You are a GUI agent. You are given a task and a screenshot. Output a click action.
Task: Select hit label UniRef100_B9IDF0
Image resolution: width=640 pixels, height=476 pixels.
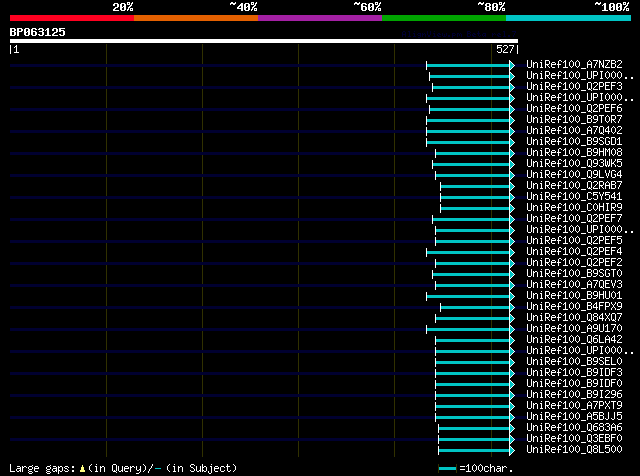point(574,384)
